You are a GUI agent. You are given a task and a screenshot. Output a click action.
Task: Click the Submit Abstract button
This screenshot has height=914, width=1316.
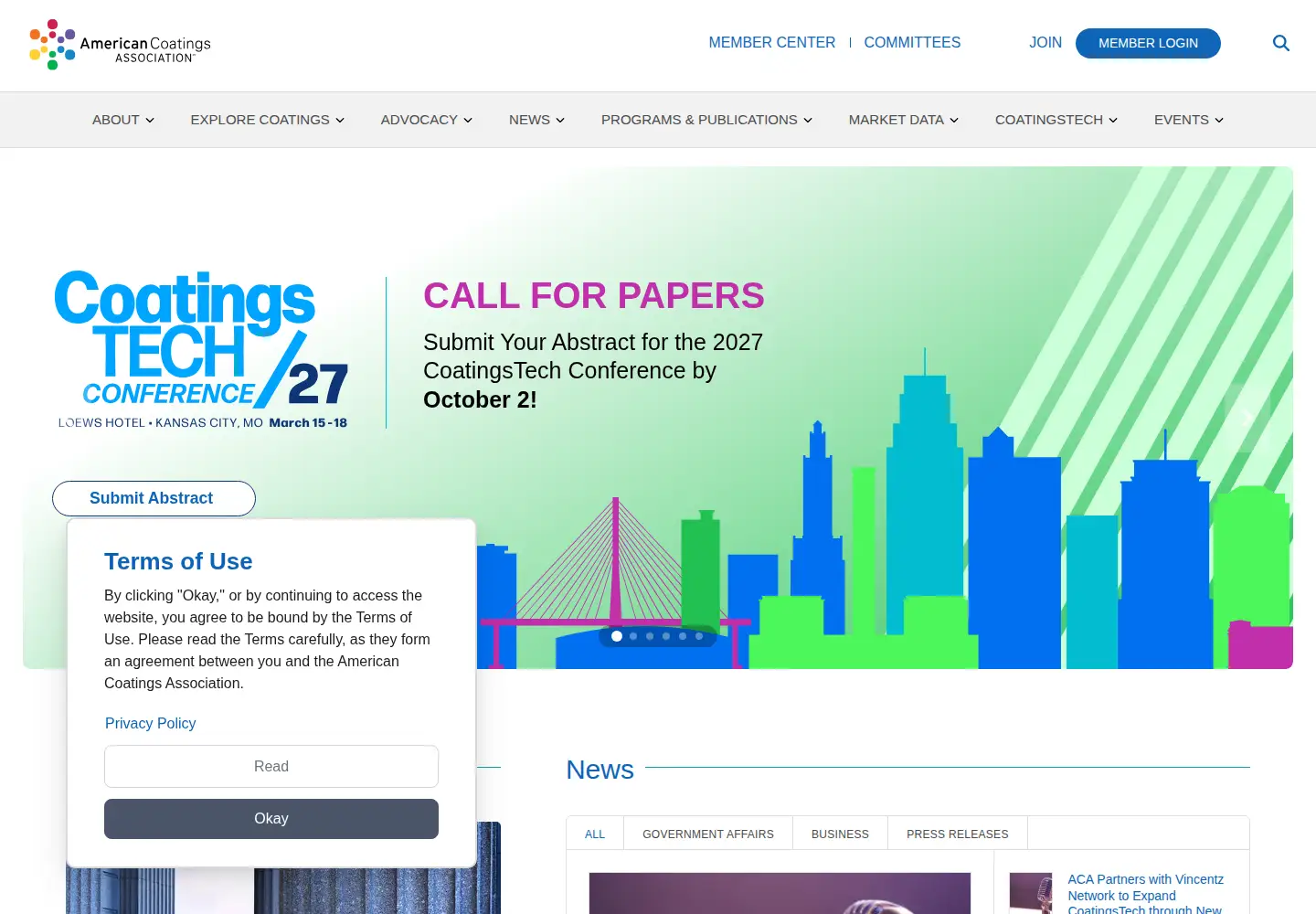tap(154, 498)
